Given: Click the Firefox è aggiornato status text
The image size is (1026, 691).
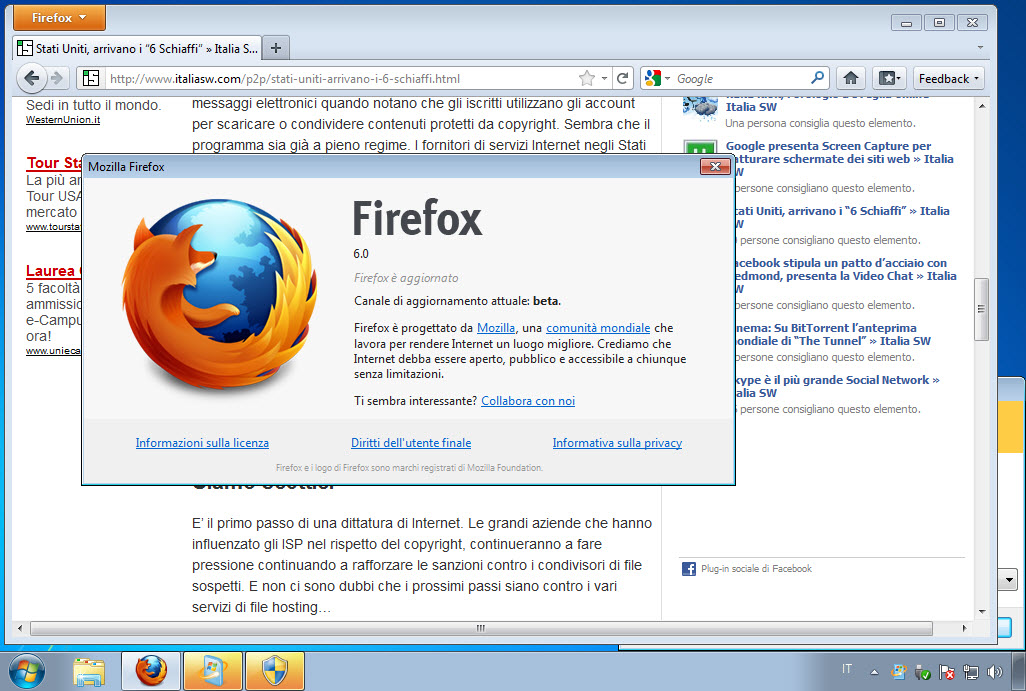Looking at the screenshot, I should pyautogui.click(x=406, y=278).
